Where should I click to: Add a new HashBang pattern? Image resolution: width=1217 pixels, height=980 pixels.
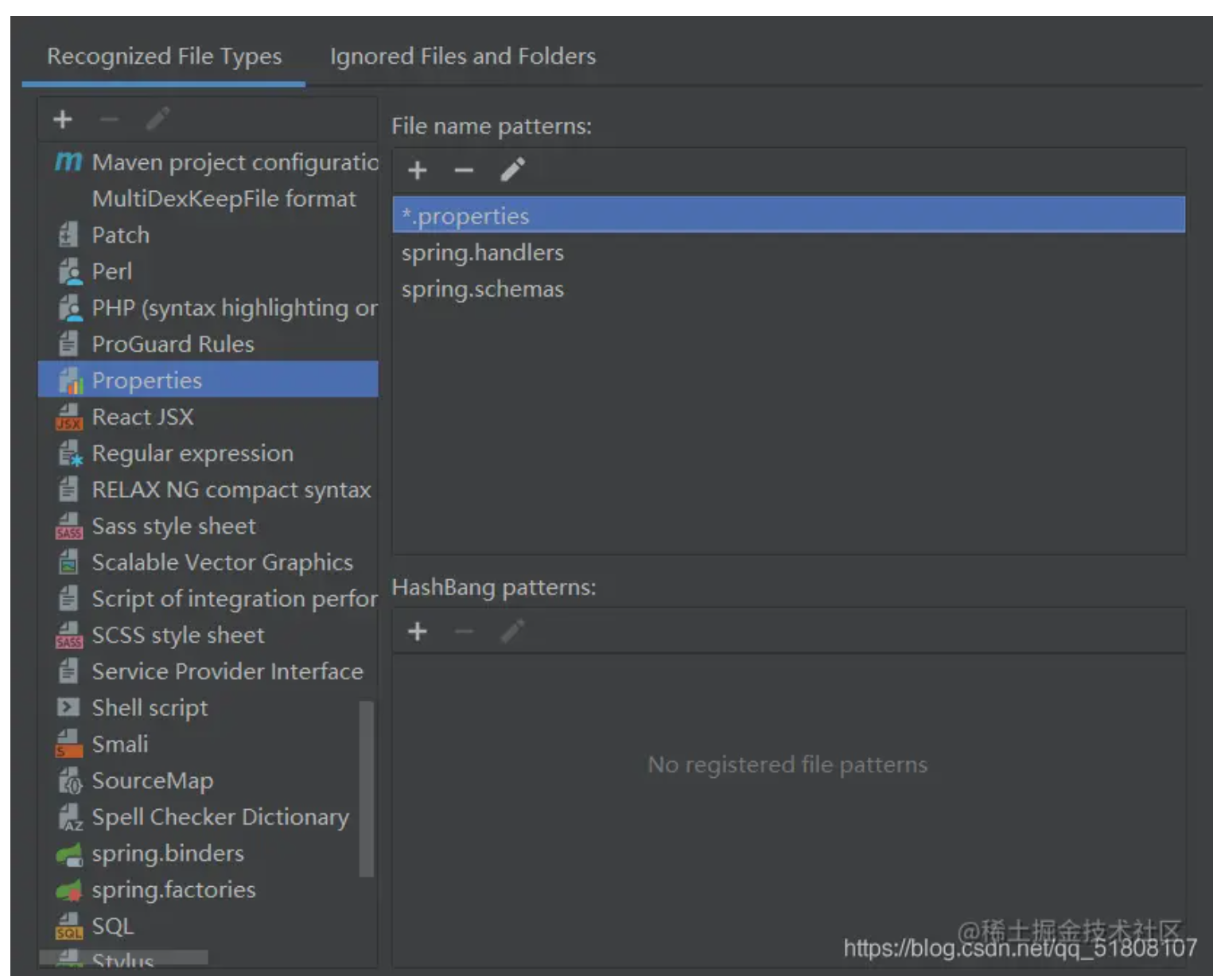coord(417,632)
